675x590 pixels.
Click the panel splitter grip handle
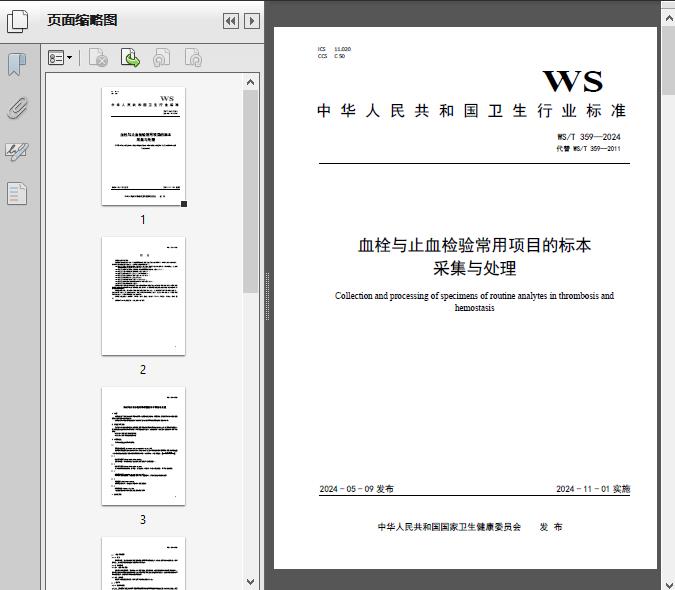pyautogui.click(x=267, y=296)
